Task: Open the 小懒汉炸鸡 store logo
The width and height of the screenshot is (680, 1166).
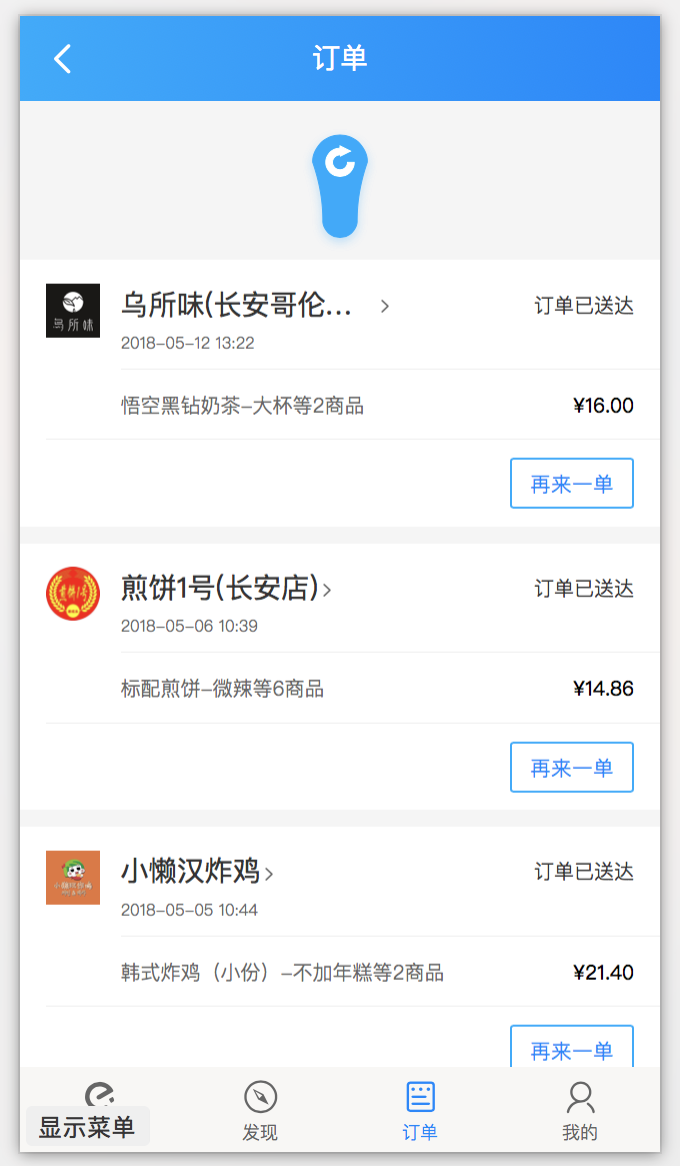Action: [x=72, y=875]
